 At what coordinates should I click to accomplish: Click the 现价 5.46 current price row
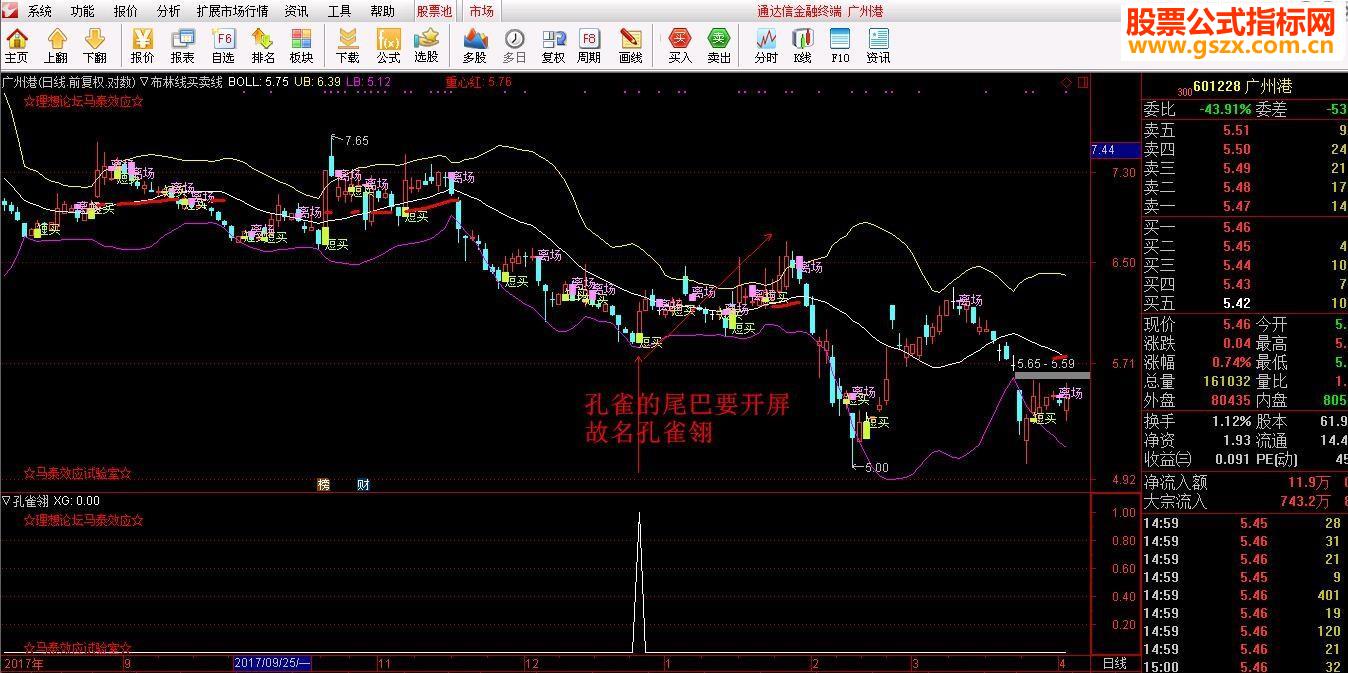pyautogui.click(x=1197, y=325)
